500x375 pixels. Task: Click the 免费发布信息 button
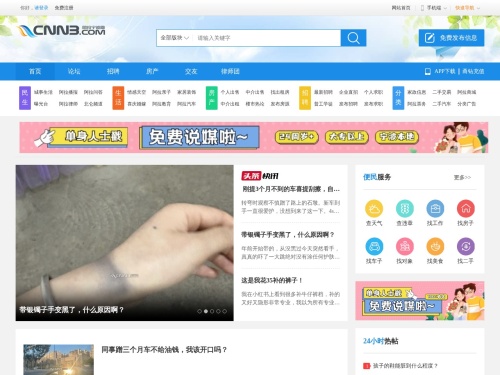coord(451,38)
